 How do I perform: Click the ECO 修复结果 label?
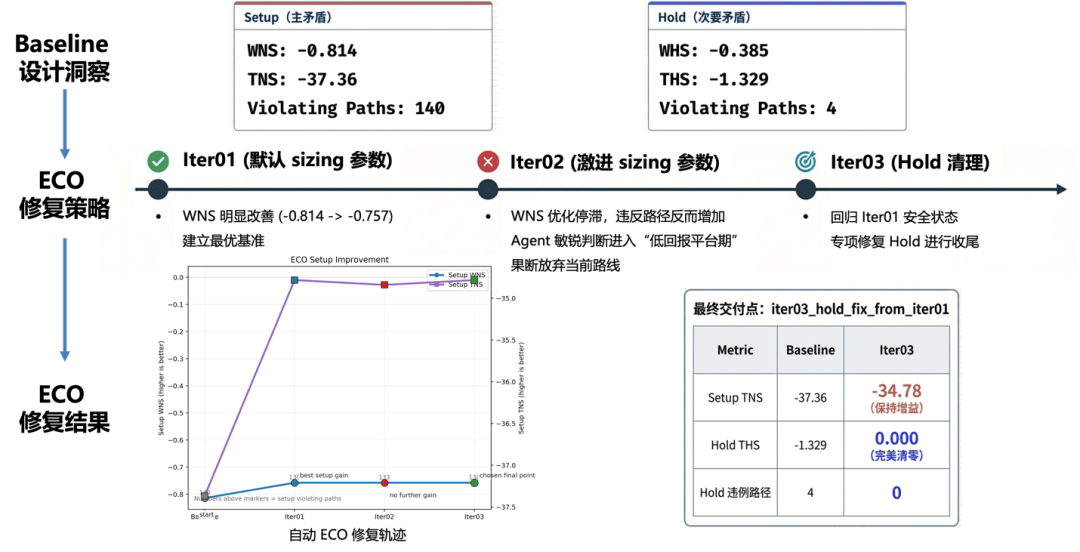point(64,408)
